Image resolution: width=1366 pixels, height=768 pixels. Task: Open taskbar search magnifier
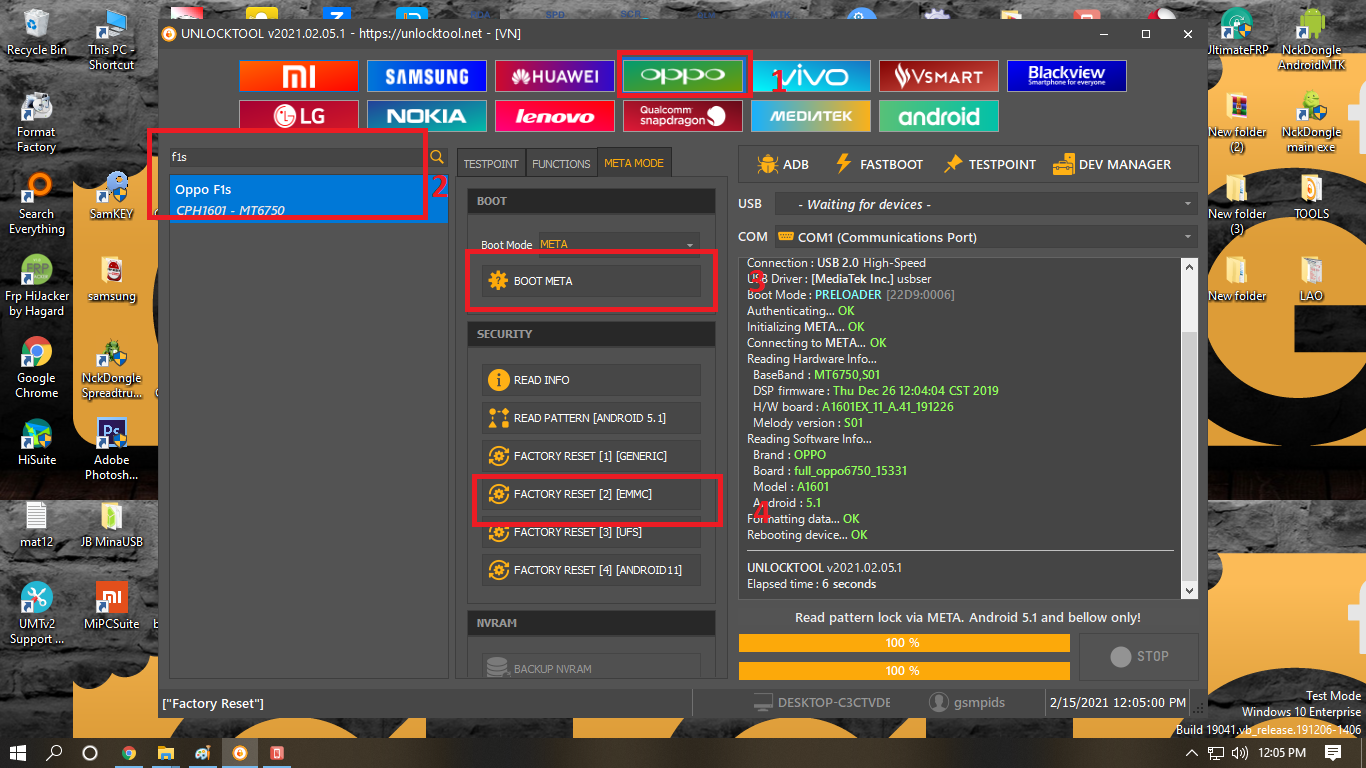pyautogui.click(x=54, y=752)
